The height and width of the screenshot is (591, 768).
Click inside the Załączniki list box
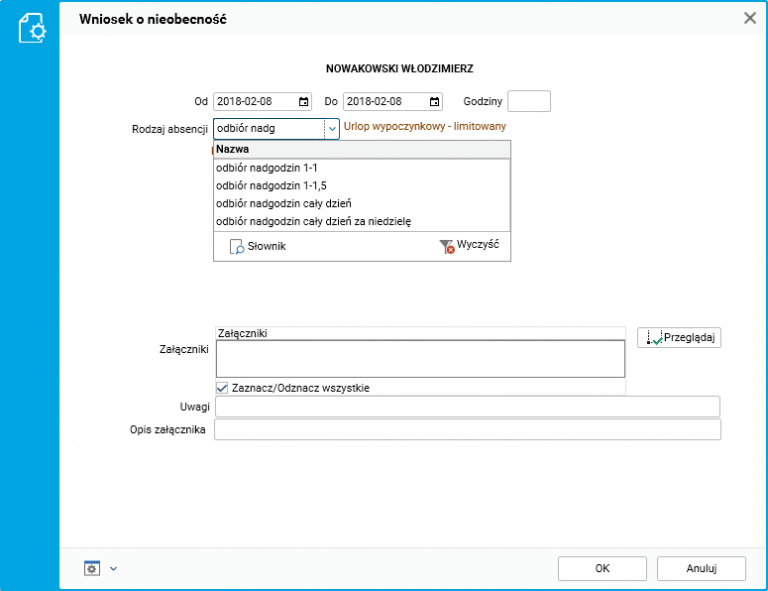click(420, 359)
